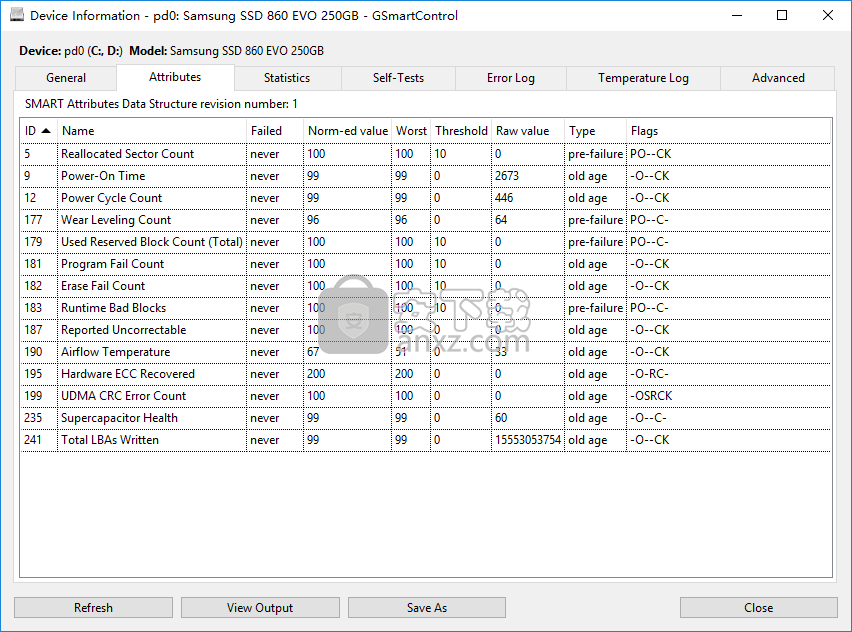Screen dimensions: 852x632
Task: Click the Device pd0 model label
Action: (171, 51)
